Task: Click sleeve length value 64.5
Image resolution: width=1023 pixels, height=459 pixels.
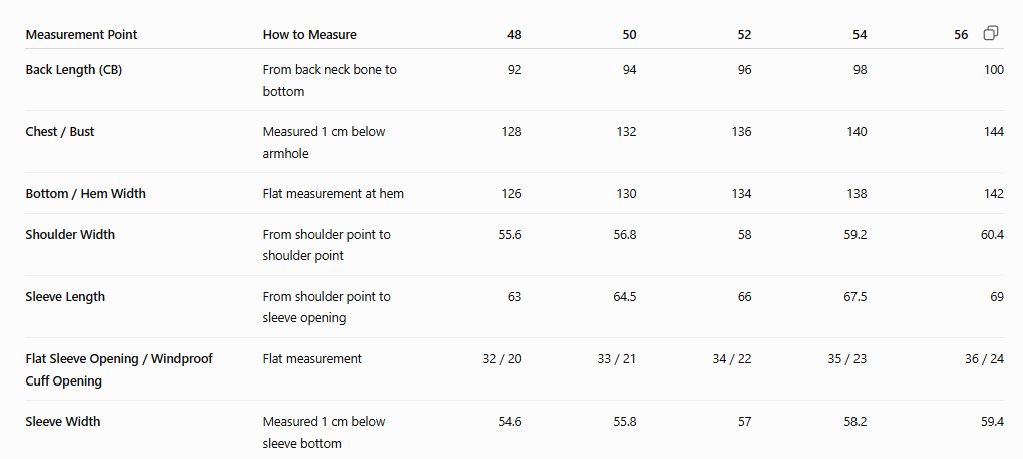Action: pos(624,297)
